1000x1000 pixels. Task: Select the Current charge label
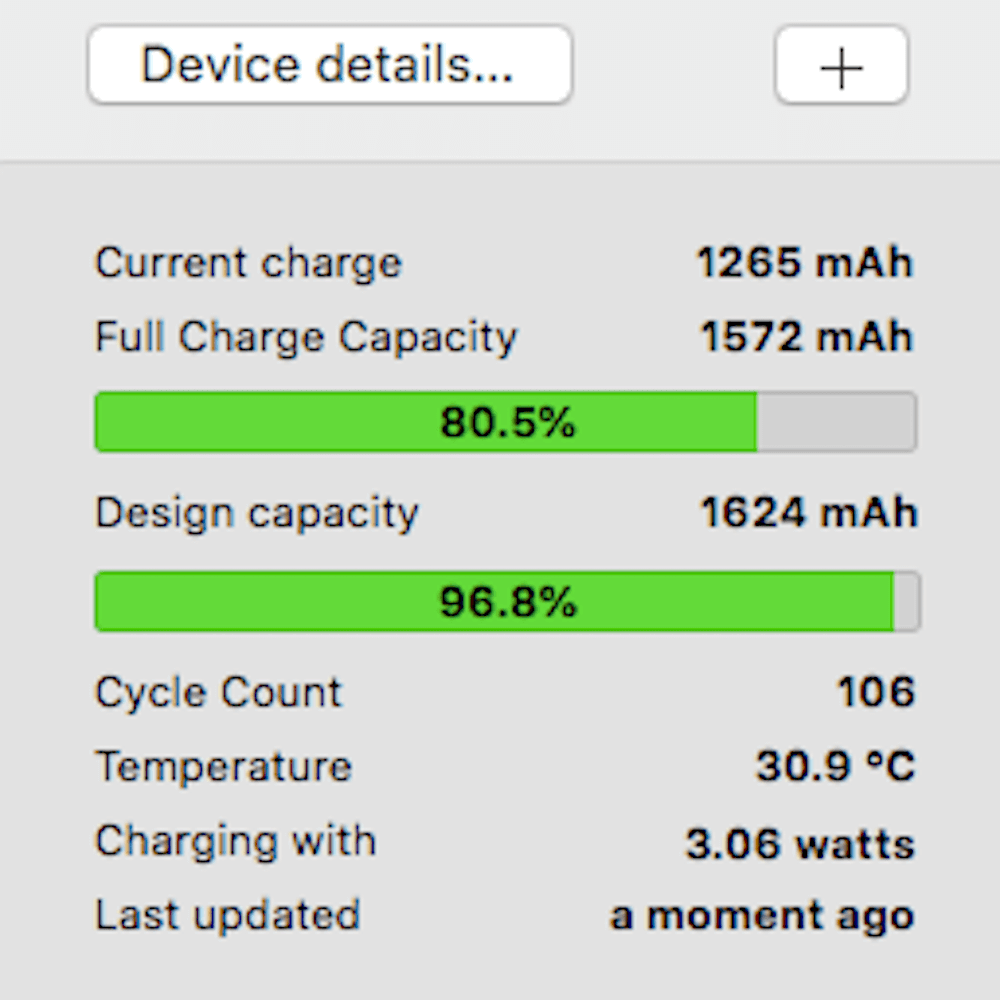pyautogui.click(x=248, y=263)
